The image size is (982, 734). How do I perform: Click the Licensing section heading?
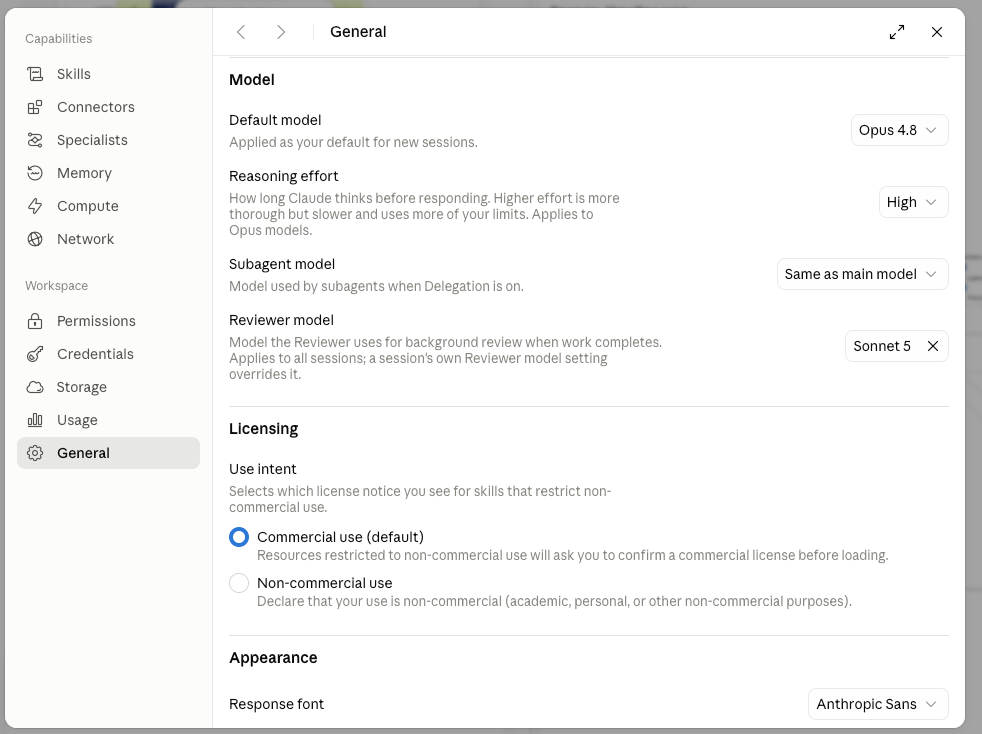click(x=264, y=429)
